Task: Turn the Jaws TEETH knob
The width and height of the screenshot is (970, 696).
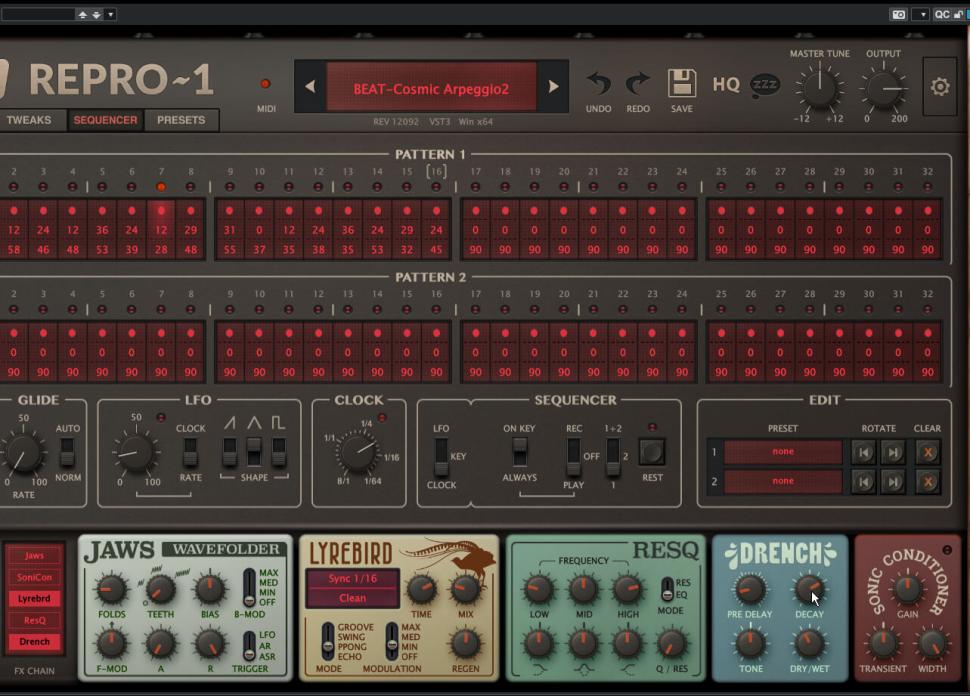Action: pos(160,590)
